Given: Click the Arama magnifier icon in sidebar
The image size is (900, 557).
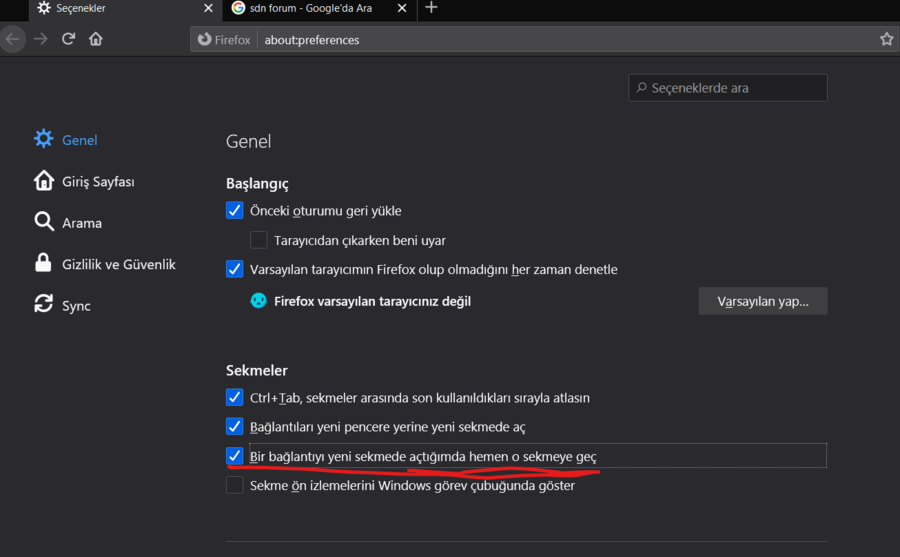Looking at the screenshot, I should 44,222.
